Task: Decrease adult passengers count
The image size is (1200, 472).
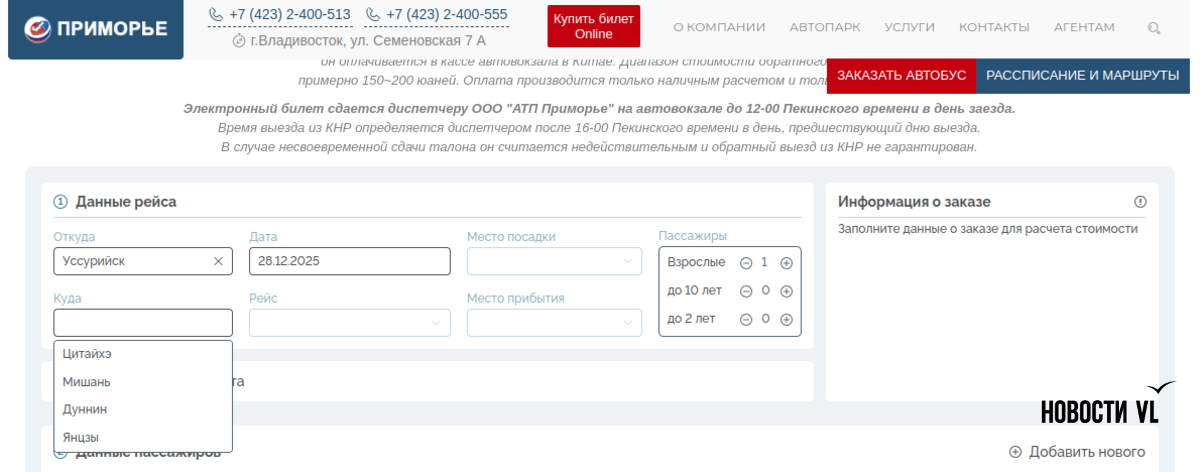Action: coord(745,263)
